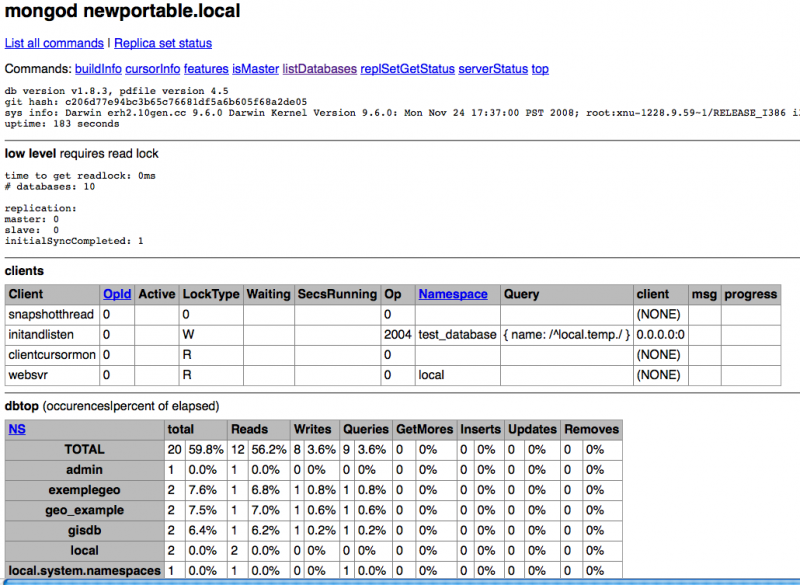
Task: Click the local.temp query cell
Action: 567,334
